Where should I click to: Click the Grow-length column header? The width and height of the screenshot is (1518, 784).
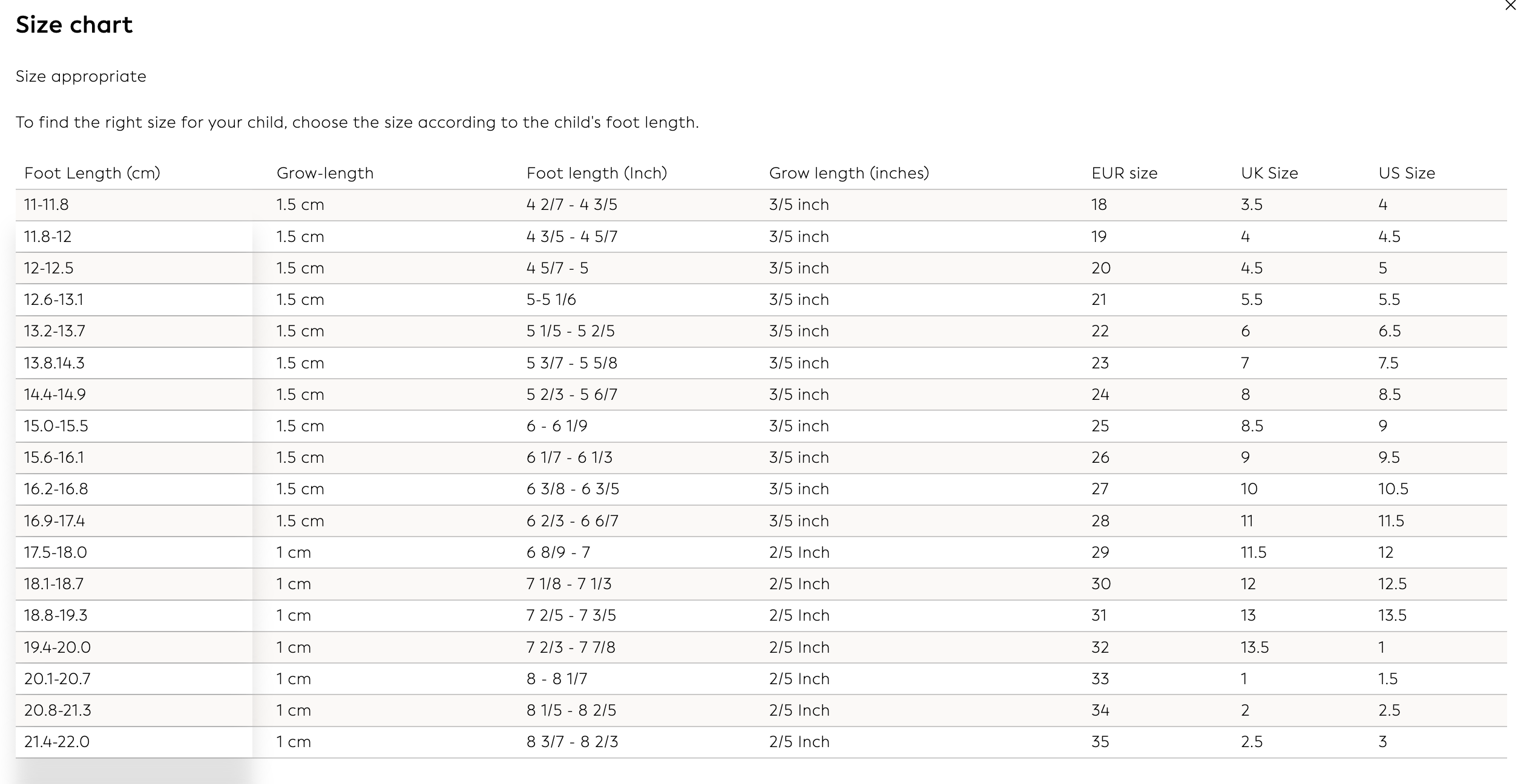[x=325, y=173]
